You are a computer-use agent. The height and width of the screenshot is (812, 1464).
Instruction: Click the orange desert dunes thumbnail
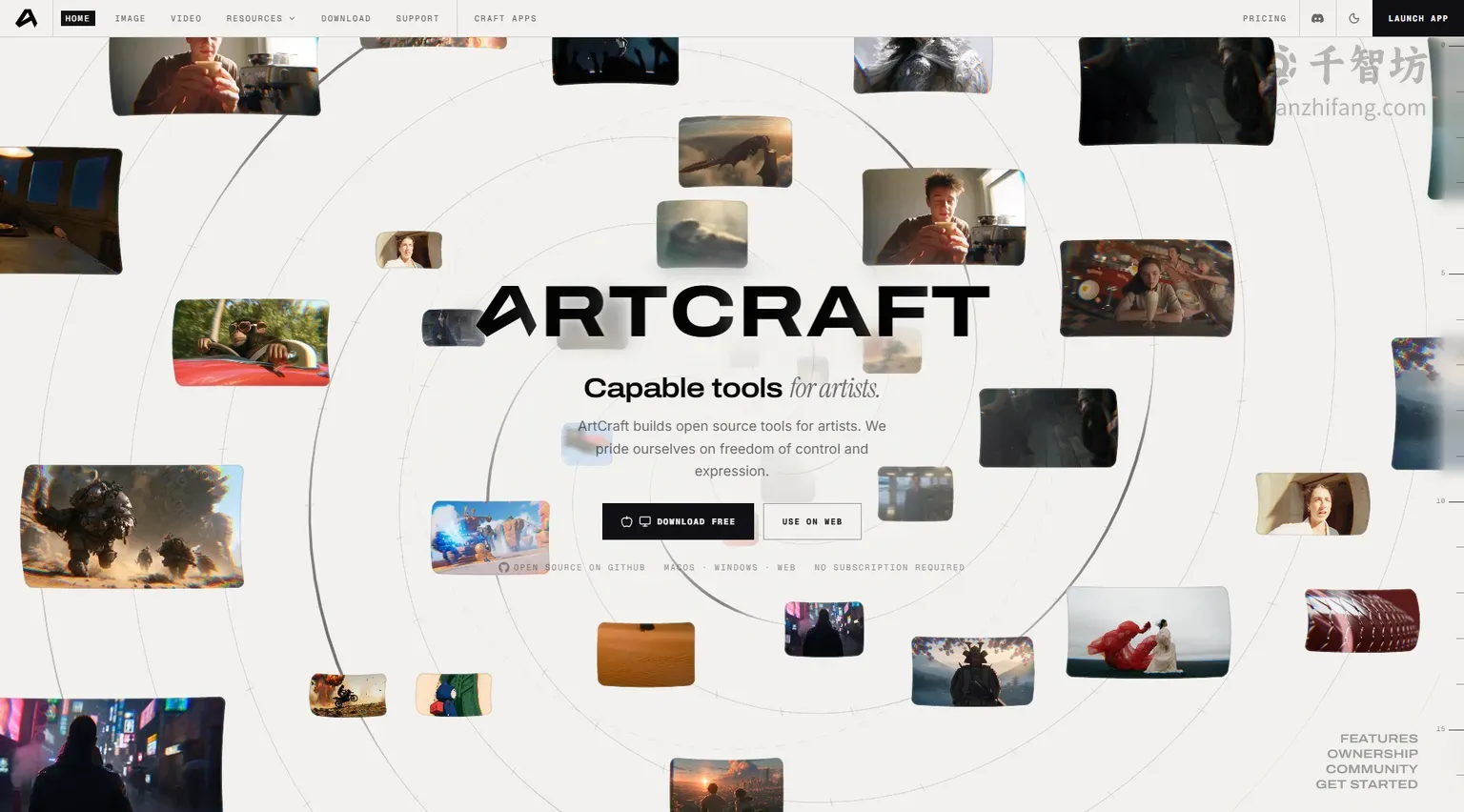(646, 654)
